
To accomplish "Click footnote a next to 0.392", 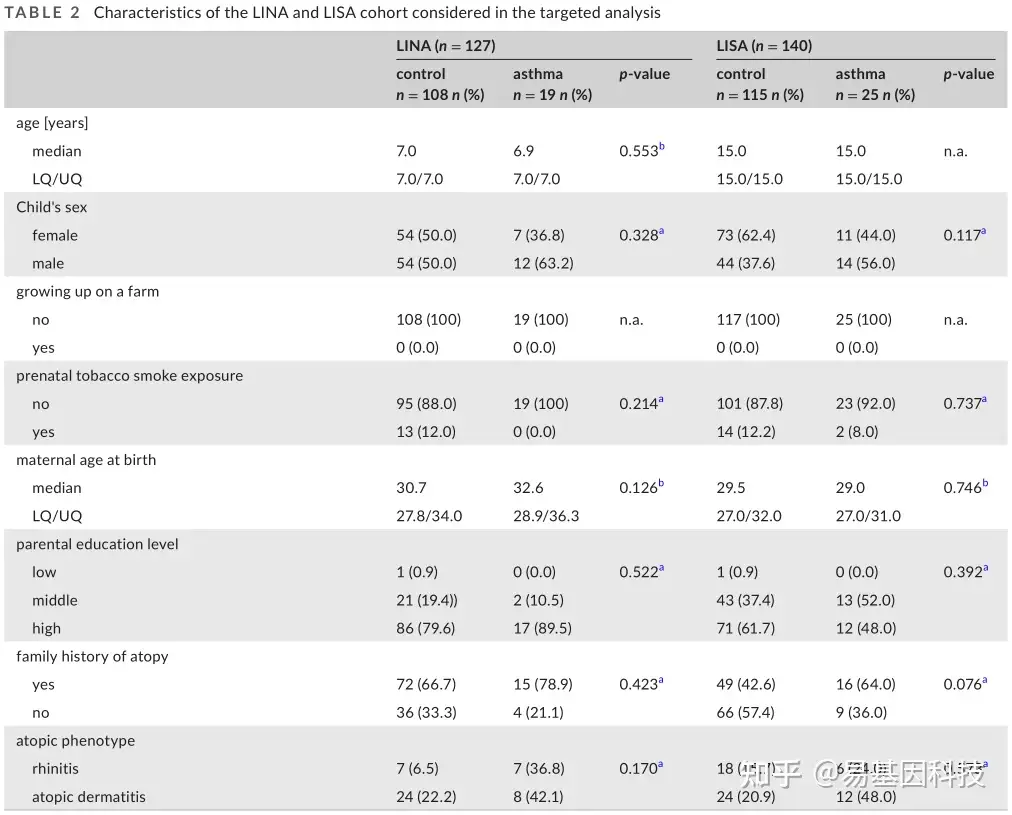I will 984,568.
